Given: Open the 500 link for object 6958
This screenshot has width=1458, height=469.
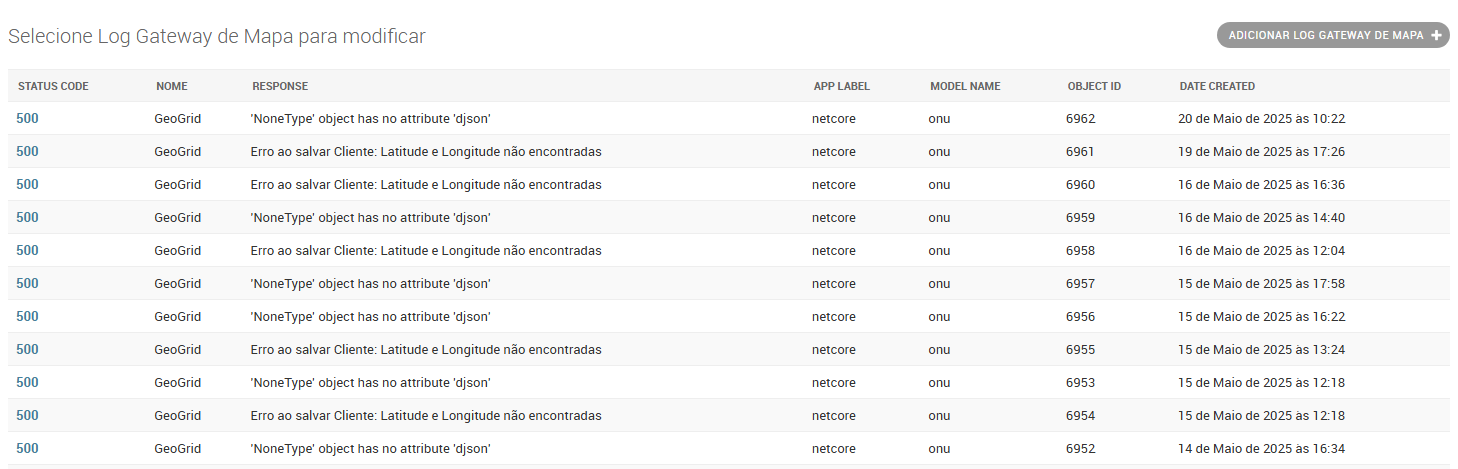Looking at the screenshot, I should click(27, 250).
